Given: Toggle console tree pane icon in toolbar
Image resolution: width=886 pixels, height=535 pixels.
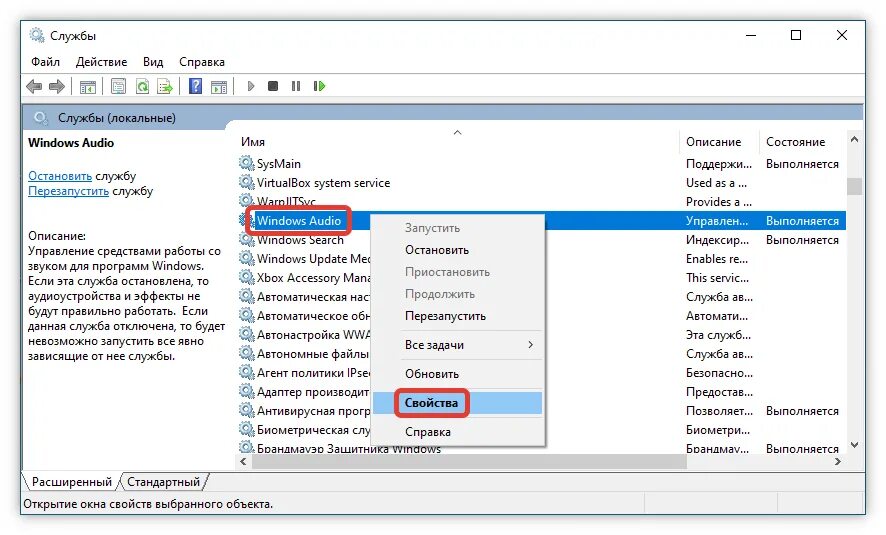Looking at the screenshot, I should click(88, 86).
